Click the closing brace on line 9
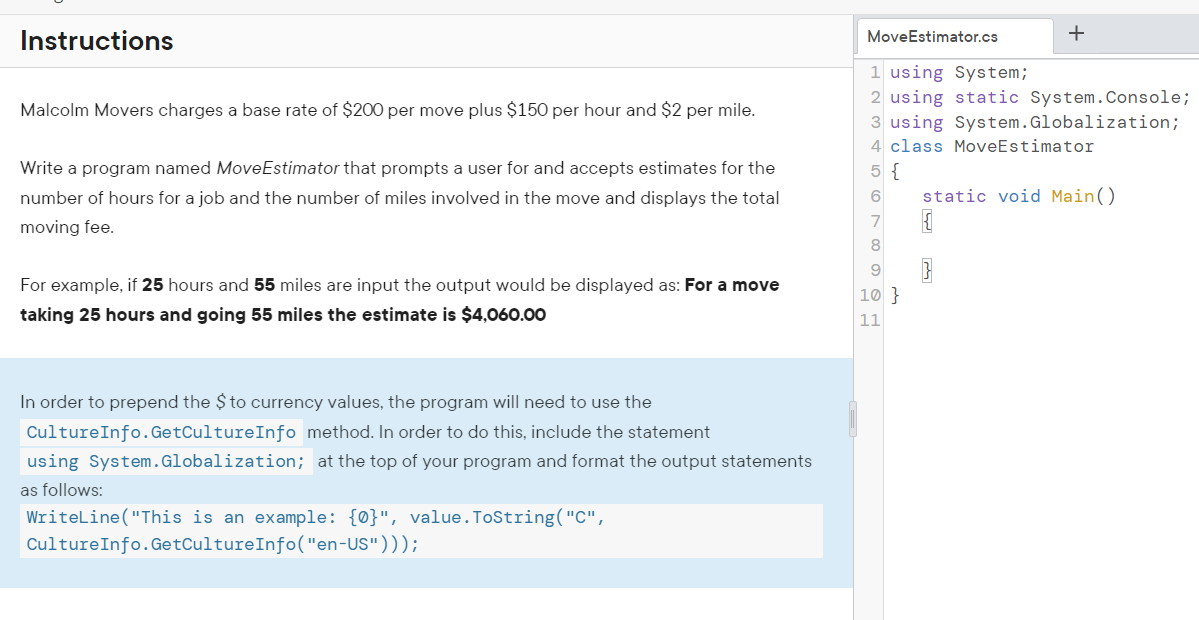1199x620 pixels. pos(926,270)
